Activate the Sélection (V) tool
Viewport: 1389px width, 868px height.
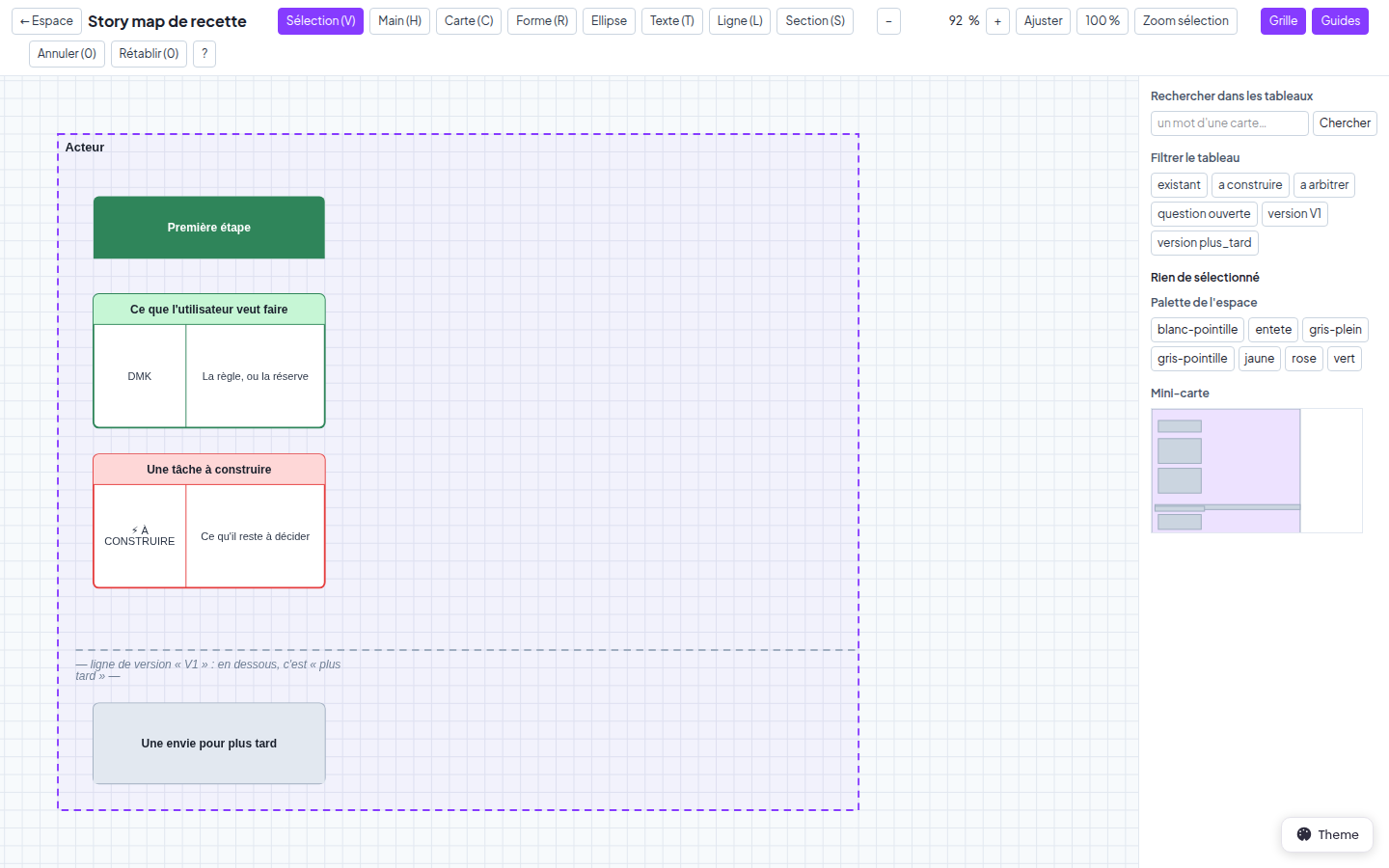[x=320, y=21]
